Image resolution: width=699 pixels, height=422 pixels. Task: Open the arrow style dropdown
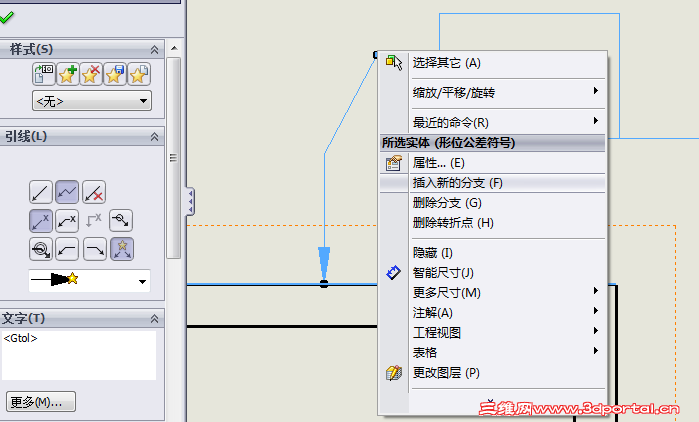pyautogui.click(x=142, y=281)
